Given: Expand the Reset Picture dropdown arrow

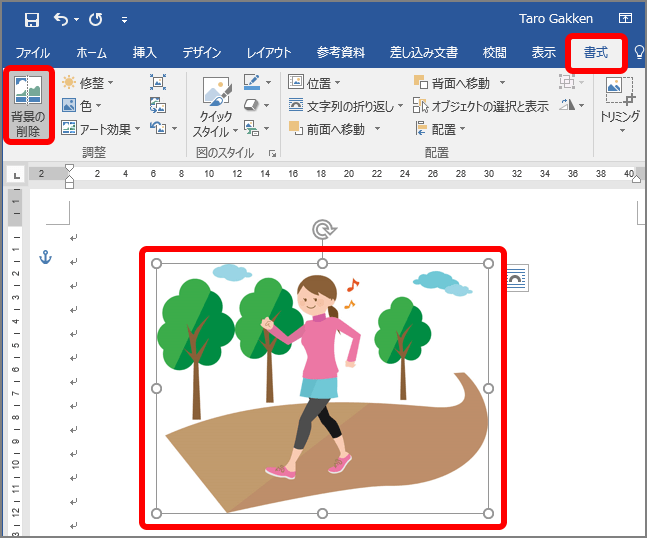Looking at the screenshot, I should click(175, 129).
